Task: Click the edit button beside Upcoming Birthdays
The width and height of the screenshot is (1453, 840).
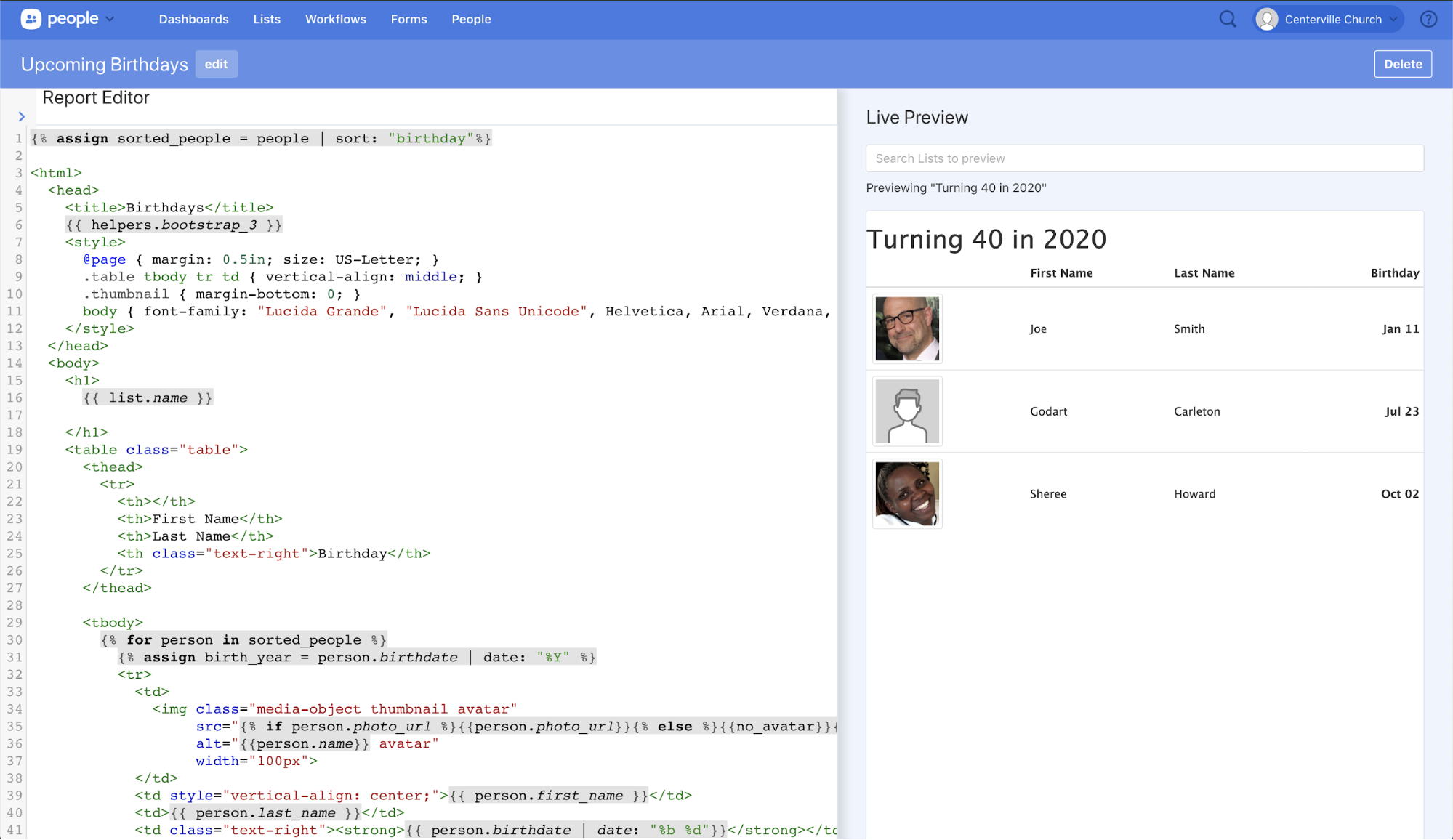Action: (x=216, y=64)
